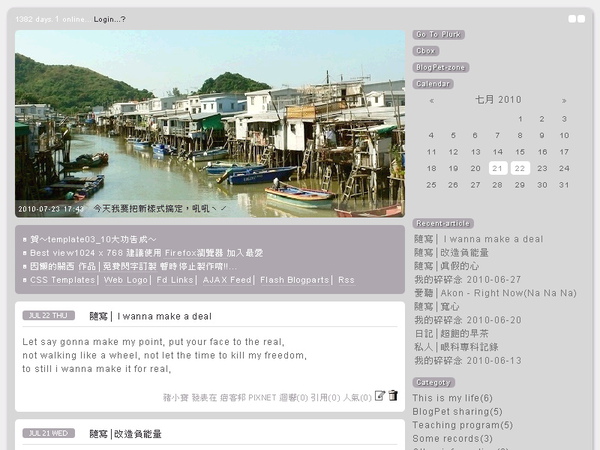This screenshot has width=600, height=450.
Task: Open recent article '我的碎碎念 2010-06-20'
Action: pyautogui.click(x=468, y=320)
